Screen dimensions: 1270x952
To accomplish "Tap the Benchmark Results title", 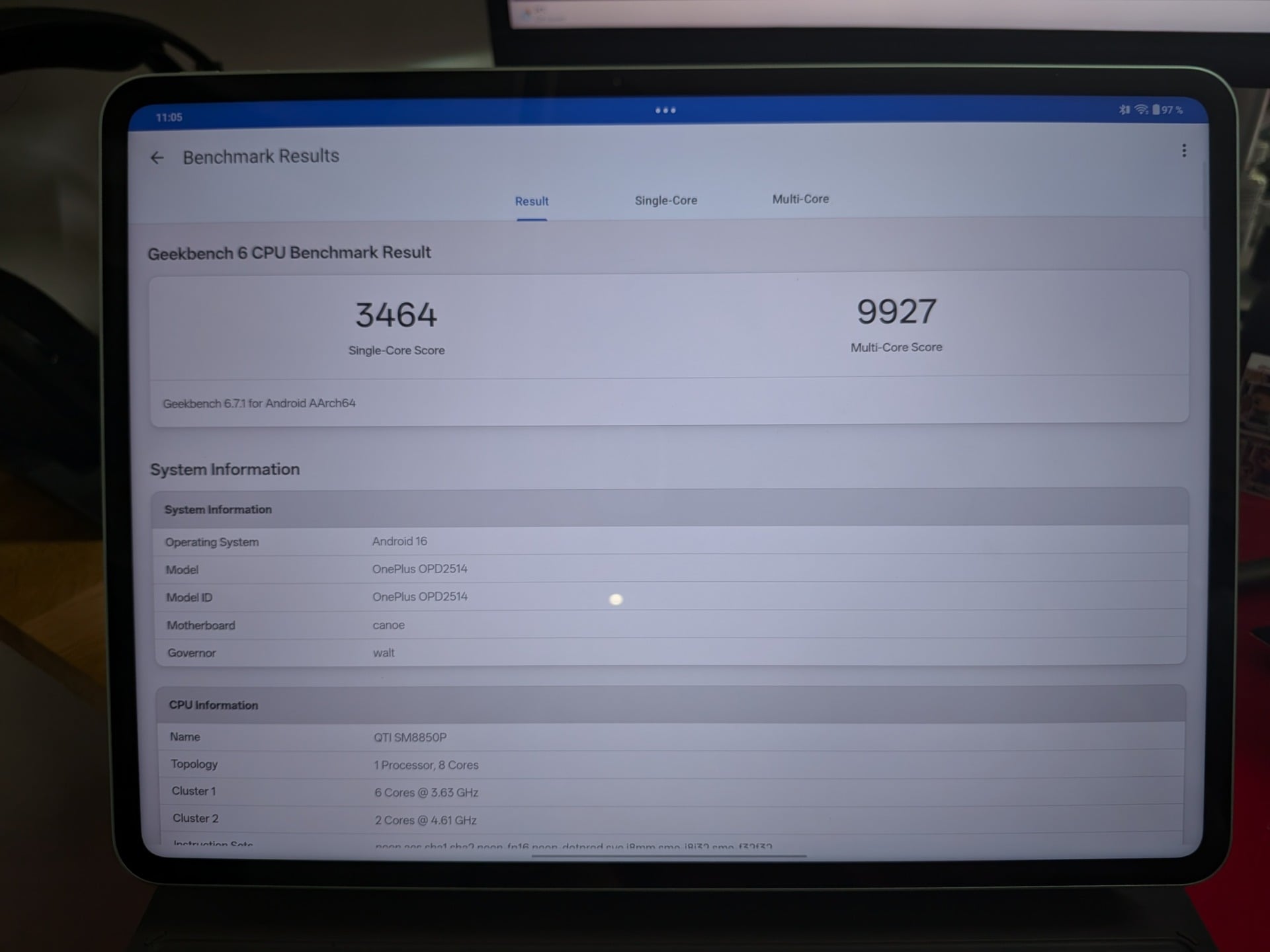I will (x=261, y=156).
